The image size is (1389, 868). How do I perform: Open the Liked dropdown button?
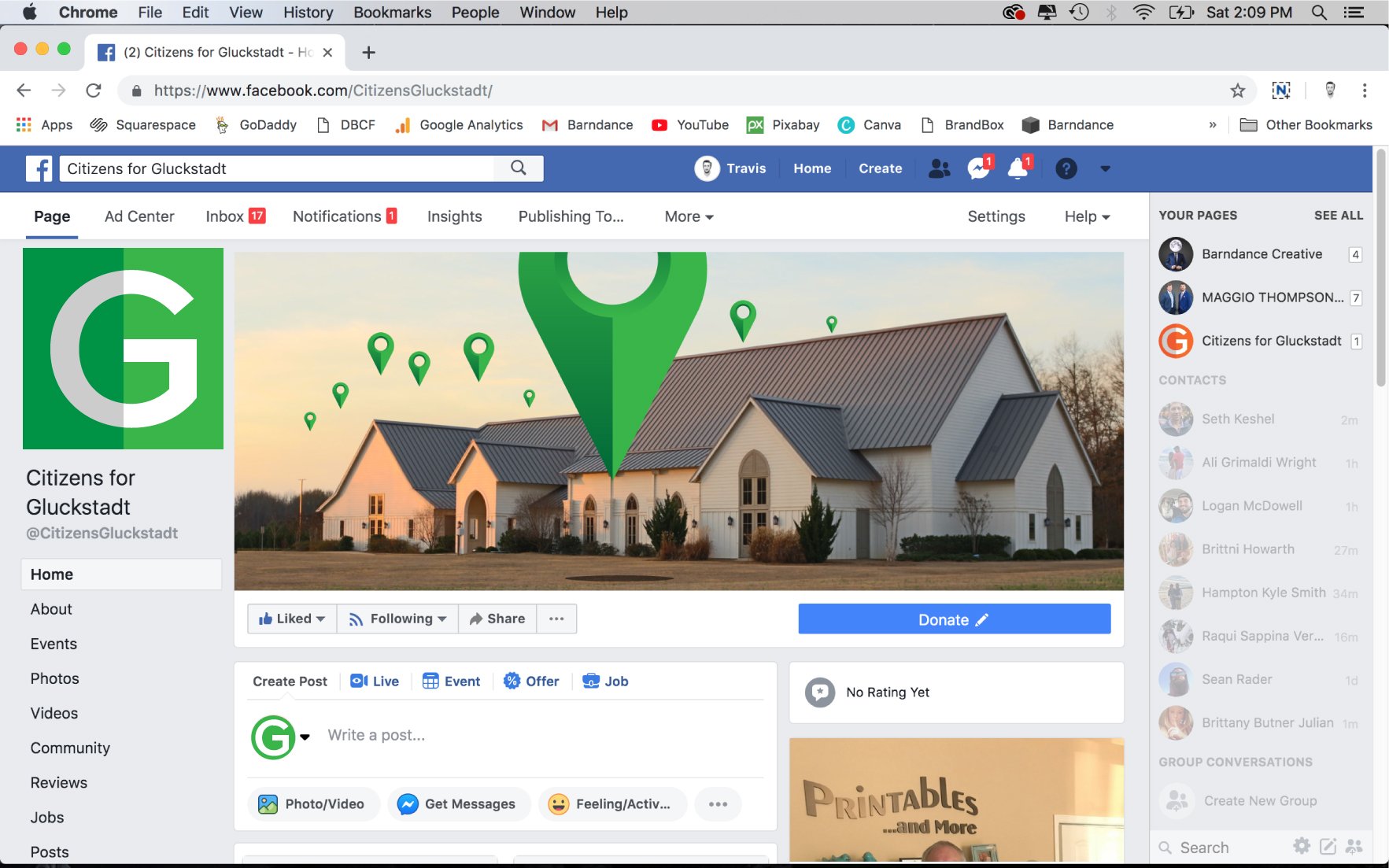292,619
